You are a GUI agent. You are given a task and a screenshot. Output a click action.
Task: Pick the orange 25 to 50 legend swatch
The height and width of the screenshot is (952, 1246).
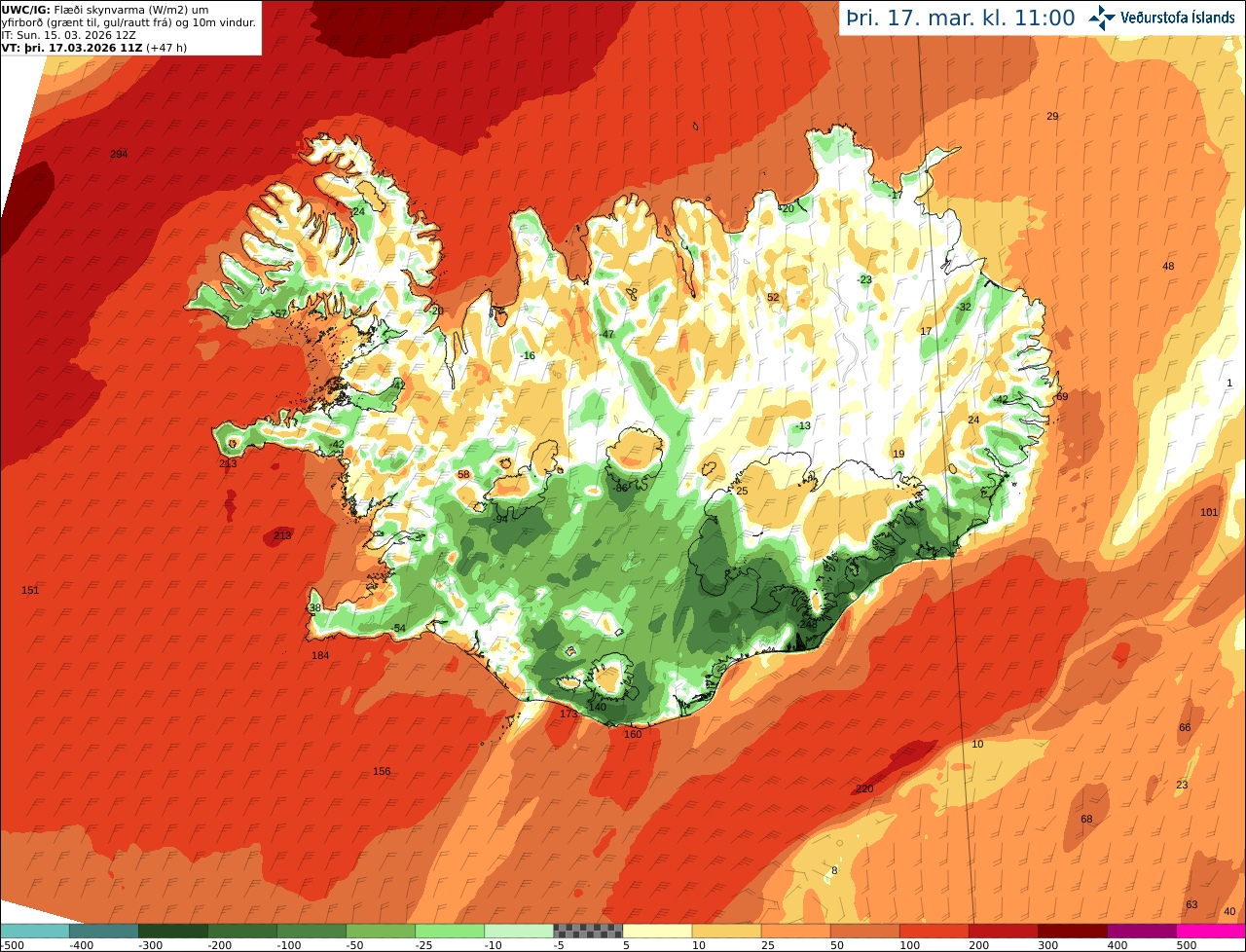click(795, 931)
